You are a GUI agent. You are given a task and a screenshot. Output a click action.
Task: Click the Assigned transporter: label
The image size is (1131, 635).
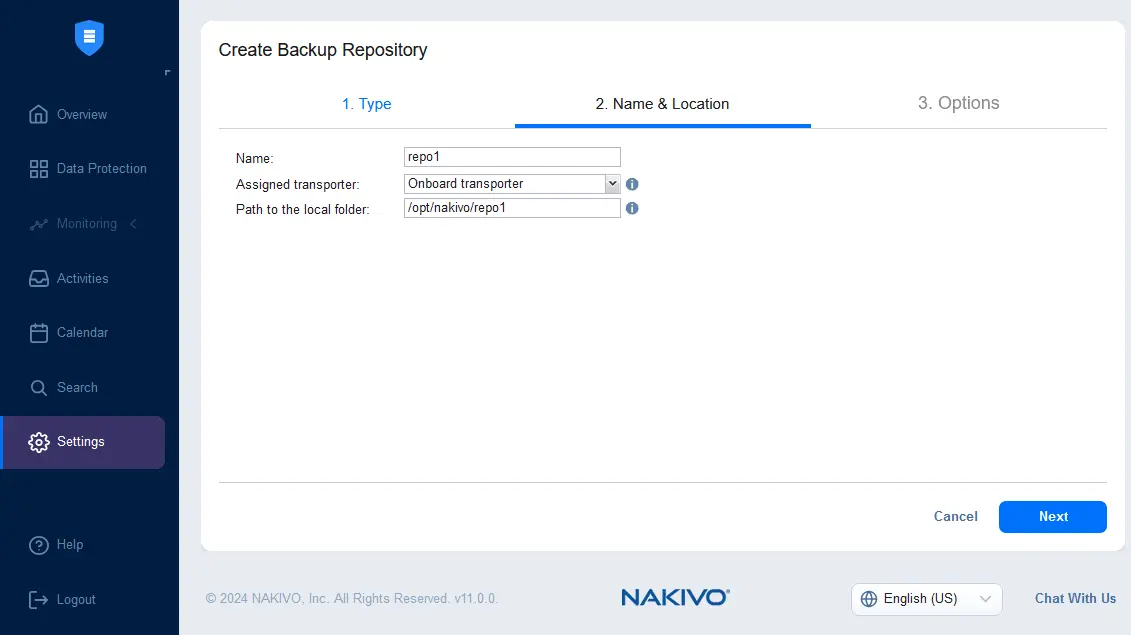coord(297,184)
